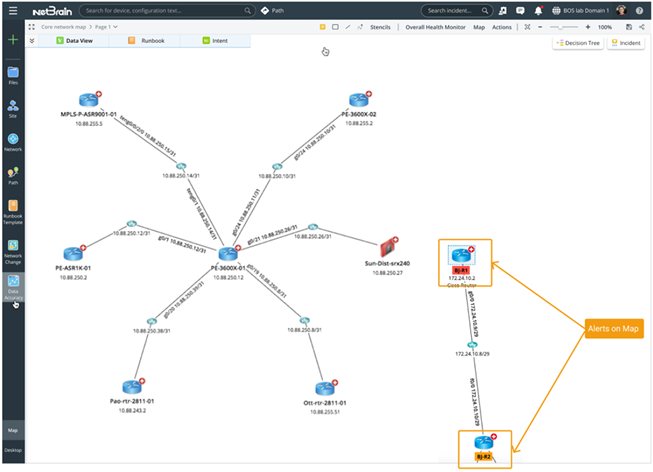653x472 pixels.
Task: Click the device search magnifier icon
Action: coord(247,11)
